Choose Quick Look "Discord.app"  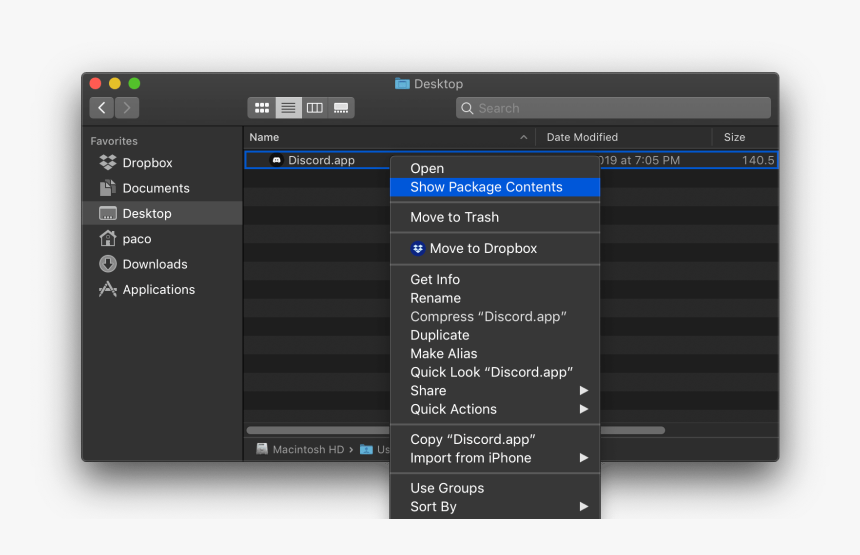pos(495,372)
